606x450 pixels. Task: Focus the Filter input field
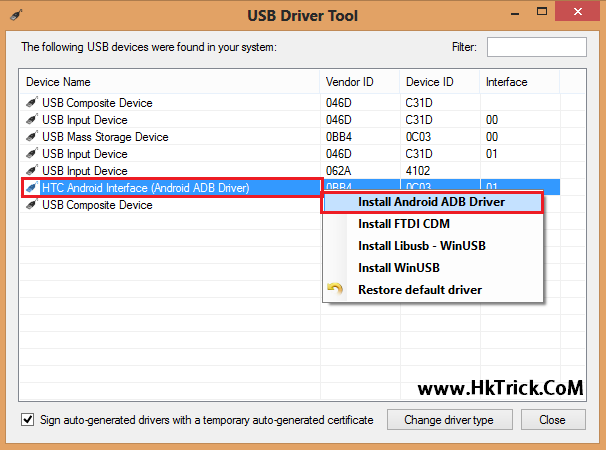536,47
